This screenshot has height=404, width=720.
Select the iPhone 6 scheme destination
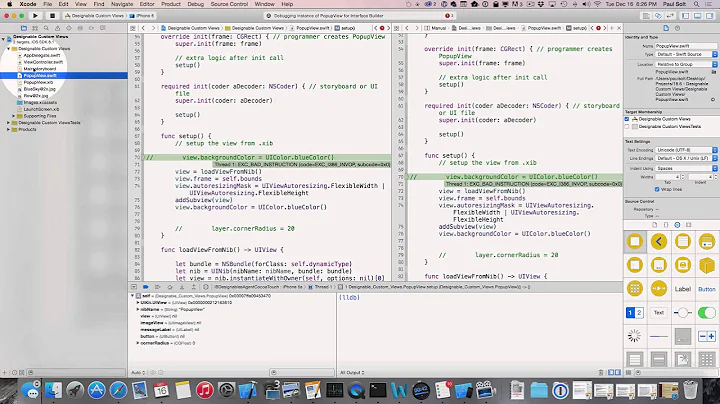click(x=142, y=16)
